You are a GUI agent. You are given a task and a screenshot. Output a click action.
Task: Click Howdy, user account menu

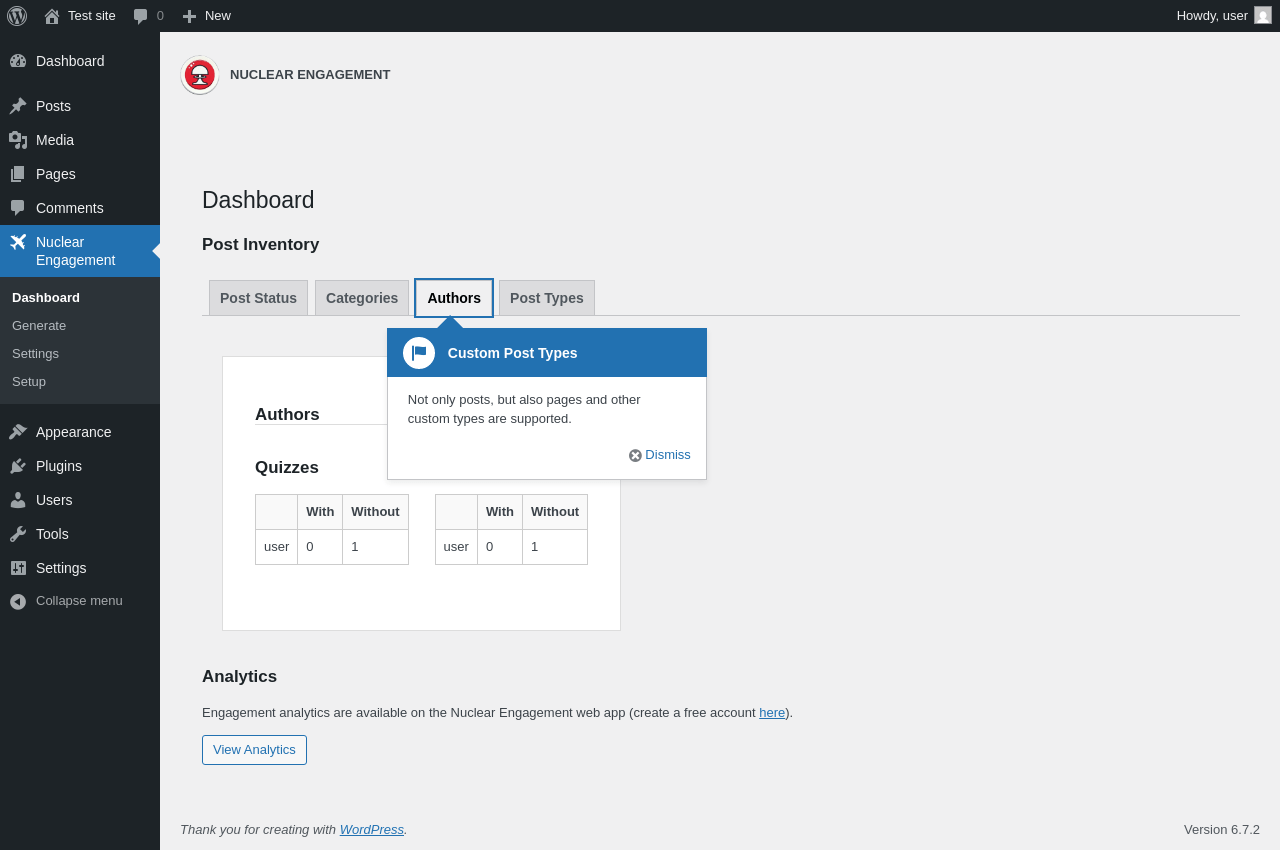pos(1224,16)
